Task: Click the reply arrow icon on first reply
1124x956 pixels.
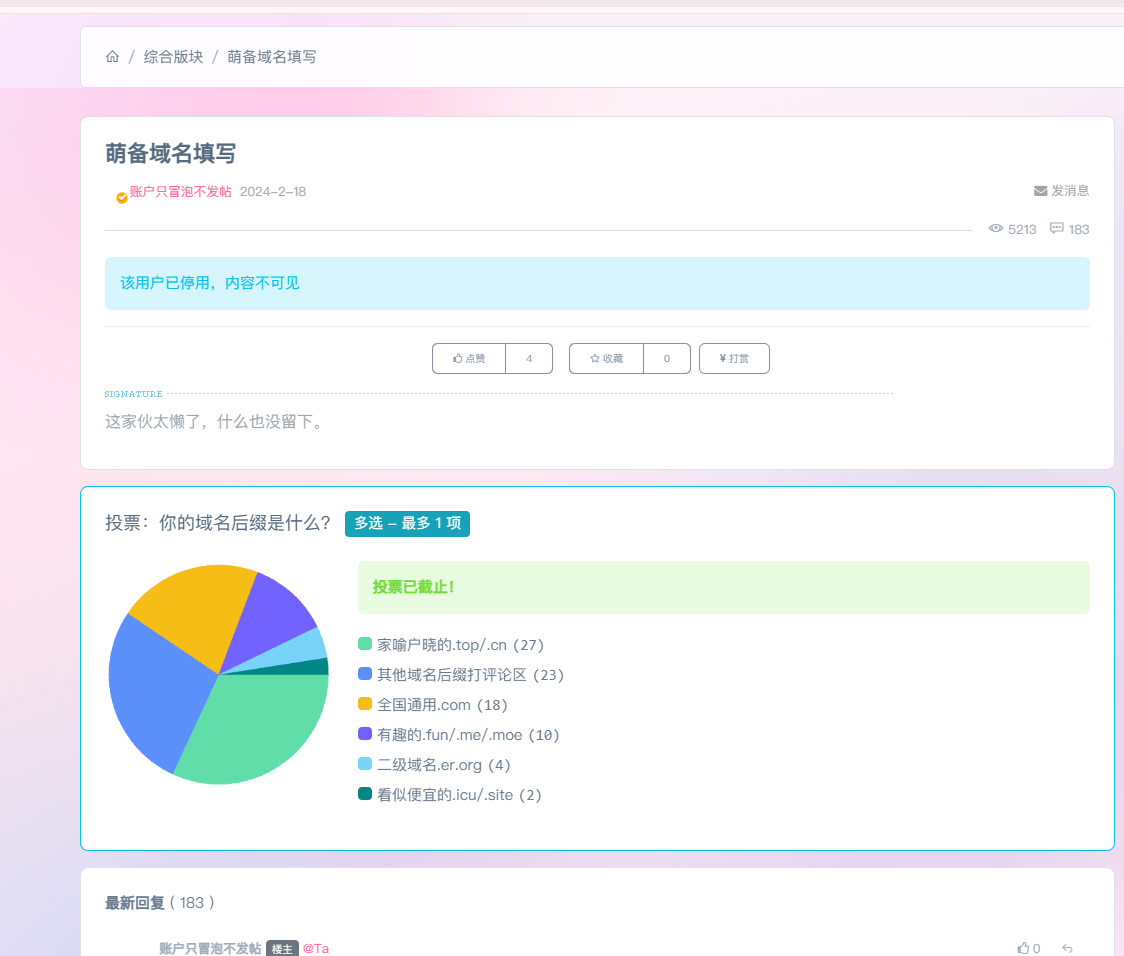Action: click(x=1067, y=948)
